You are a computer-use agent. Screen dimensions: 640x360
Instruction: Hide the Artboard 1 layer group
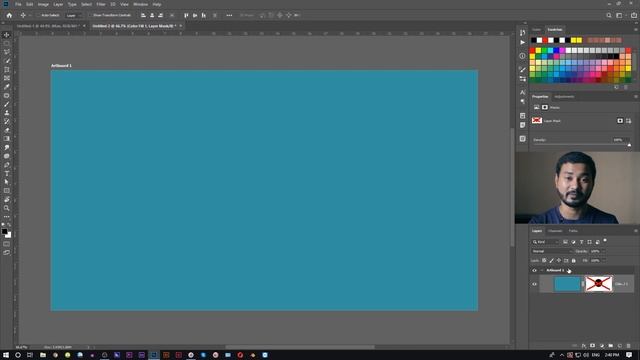coord(534,270)
